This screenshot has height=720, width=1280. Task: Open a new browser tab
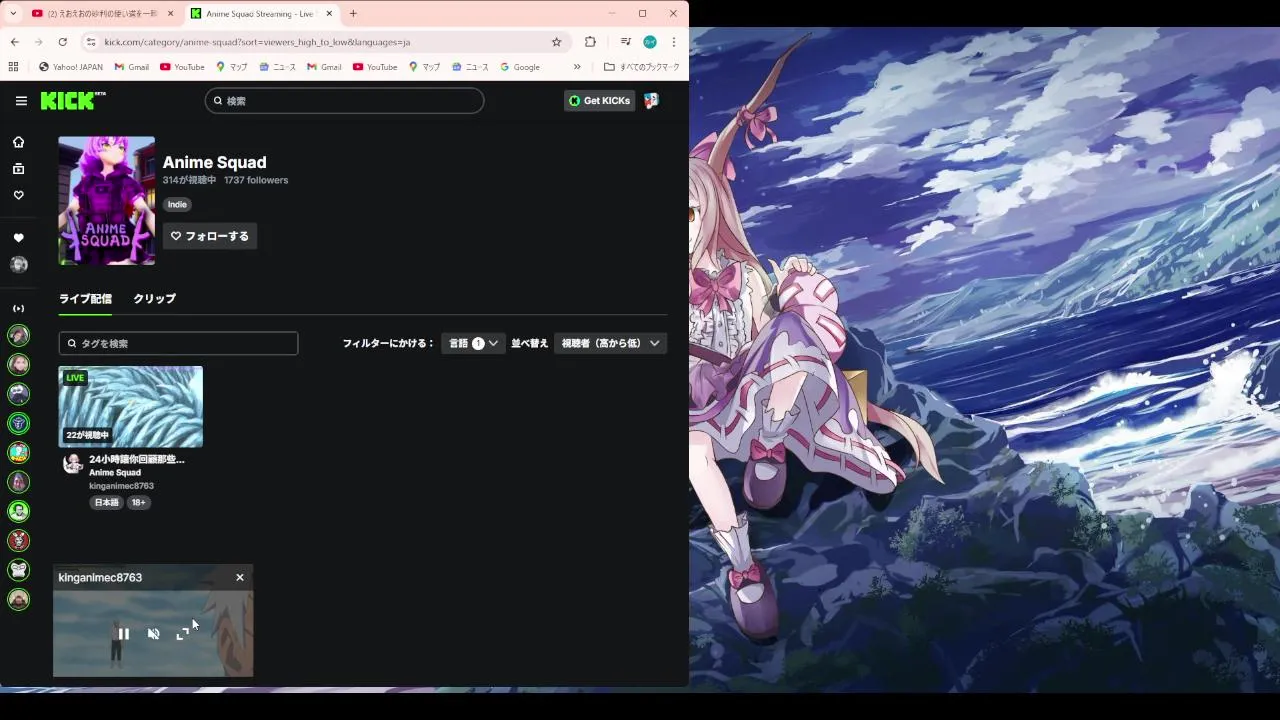coord(353,14)
